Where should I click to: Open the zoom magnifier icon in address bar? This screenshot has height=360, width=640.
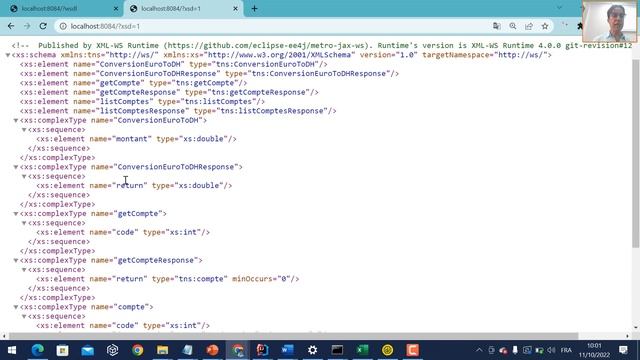[x=513, y=26]
